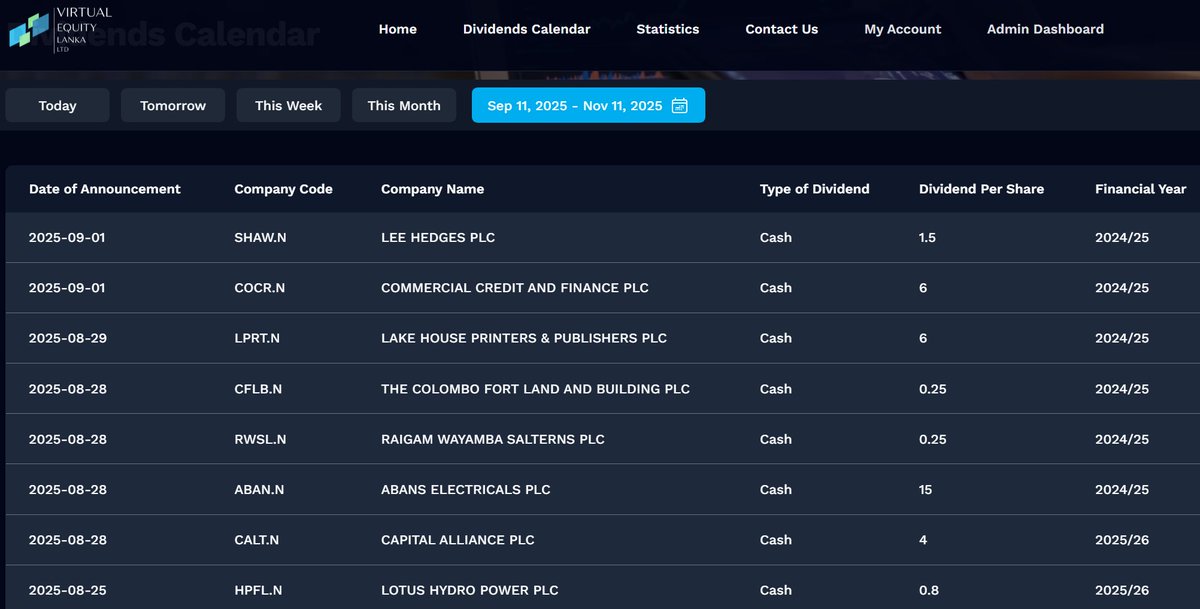Screen dimensions: 1200x609
Task: Click ABANS ELECTRICALS PLC
Action: click(466, 490)
